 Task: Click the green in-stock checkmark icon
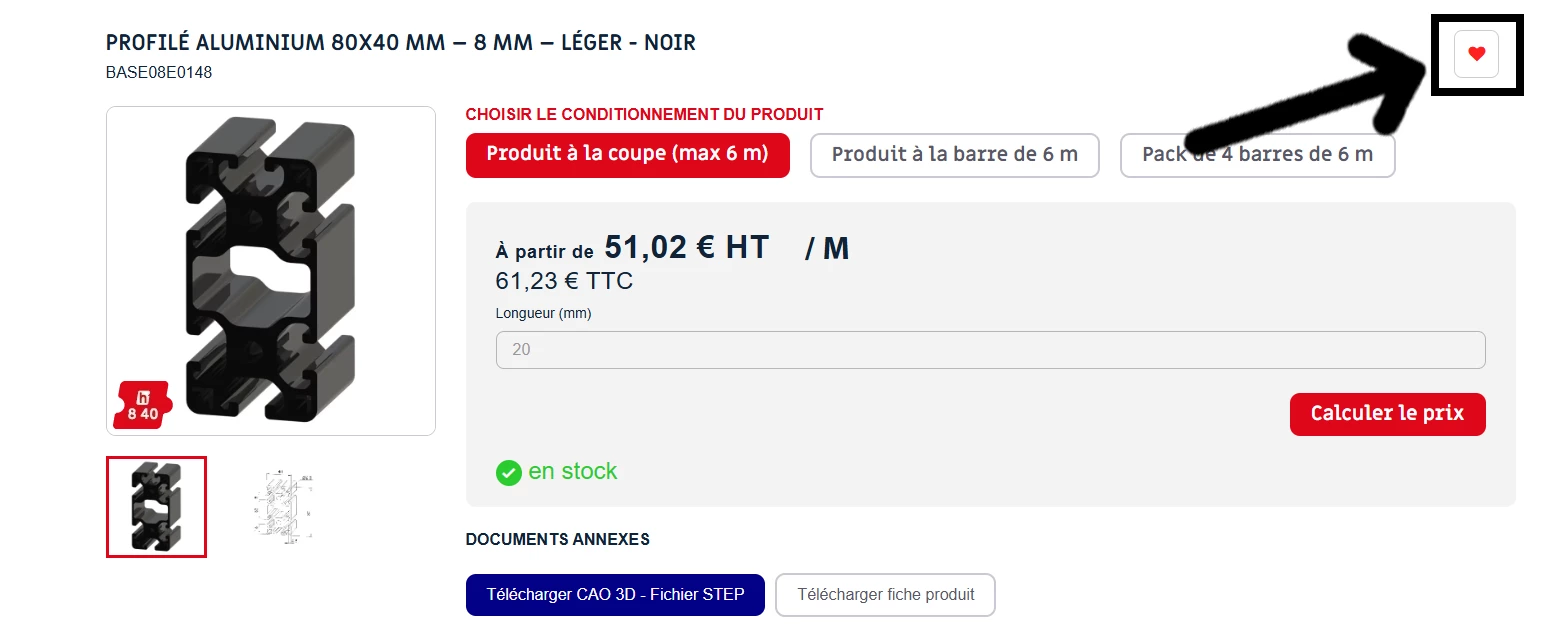tap(509, 472)
